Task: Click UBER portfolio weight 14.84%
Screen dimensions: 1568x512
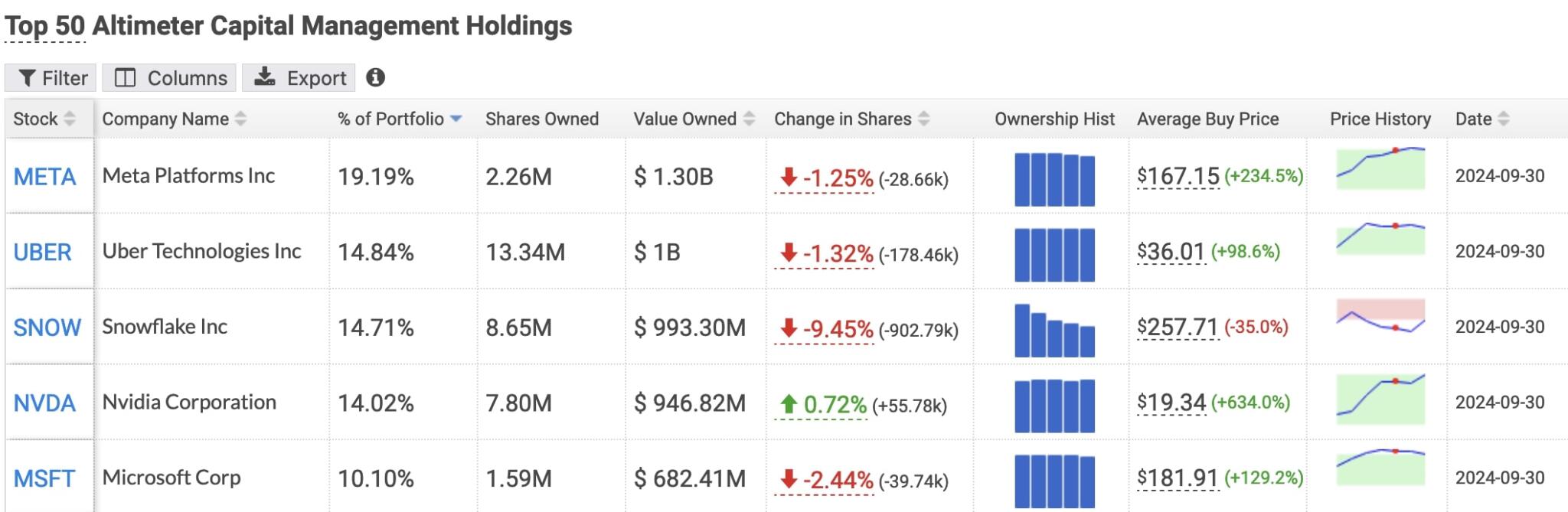Action: click(376, 252)
